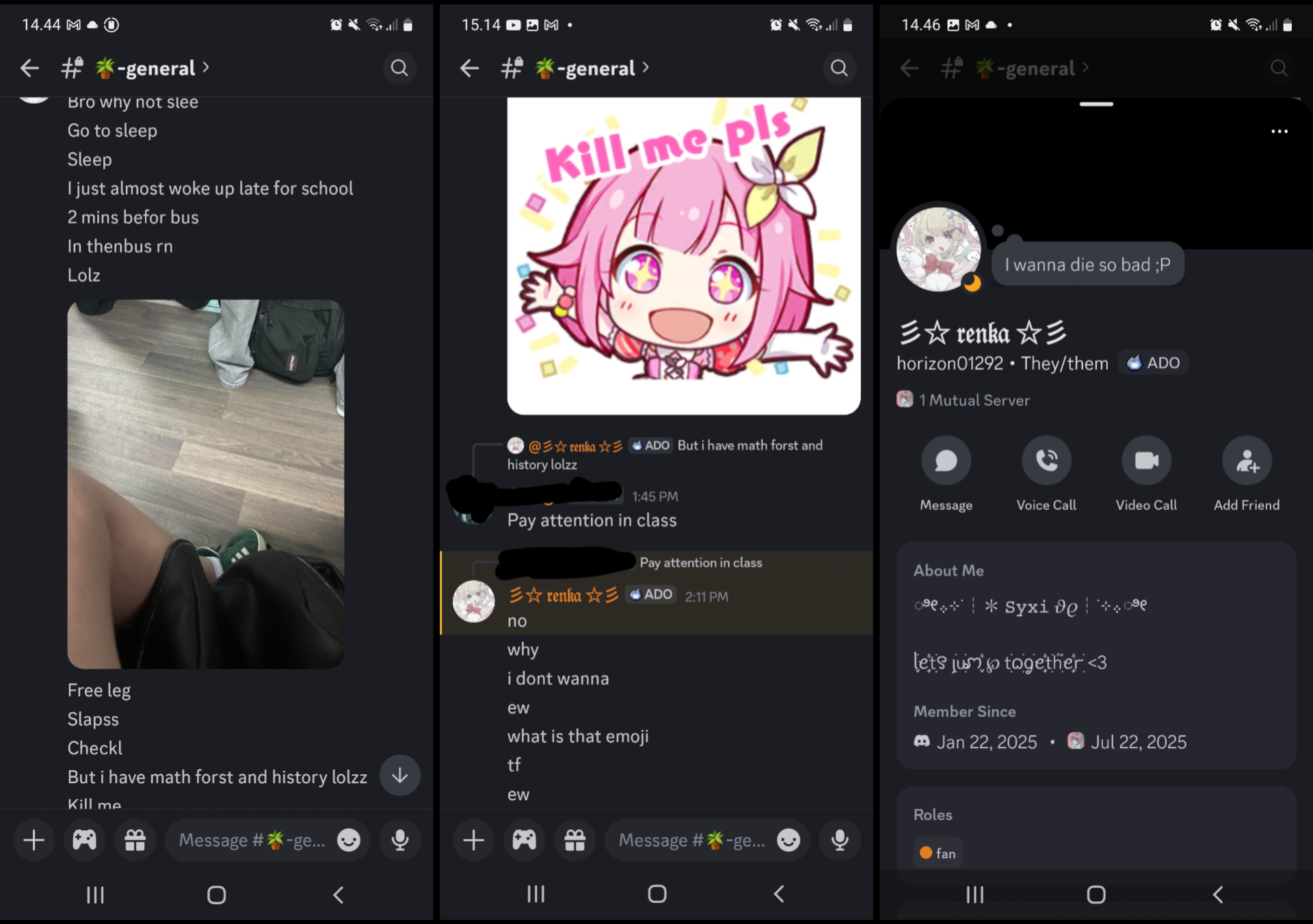The height and width of the screenshot is (924, 1313).
Task: Open the game controller icon in the left message bar
Action: click(x=85, y=840)
